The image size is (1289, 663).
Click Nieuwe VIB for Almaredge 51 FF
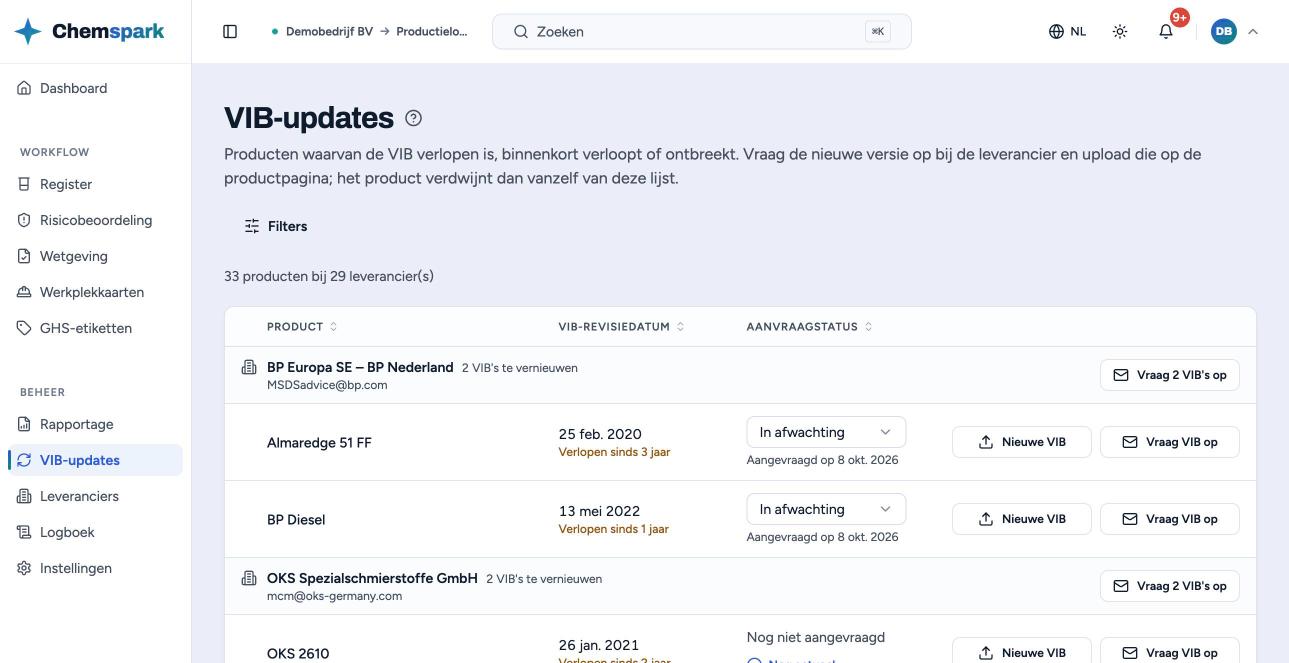click(1021, 442)
